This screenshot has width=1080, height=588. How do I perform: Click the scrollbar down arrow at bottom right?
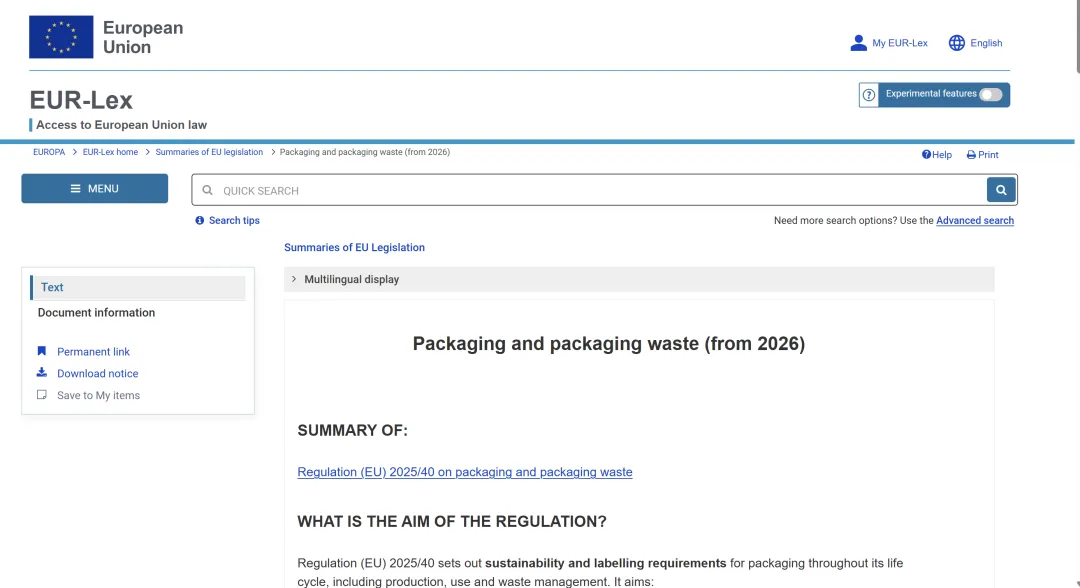(x=1077, y=584)
